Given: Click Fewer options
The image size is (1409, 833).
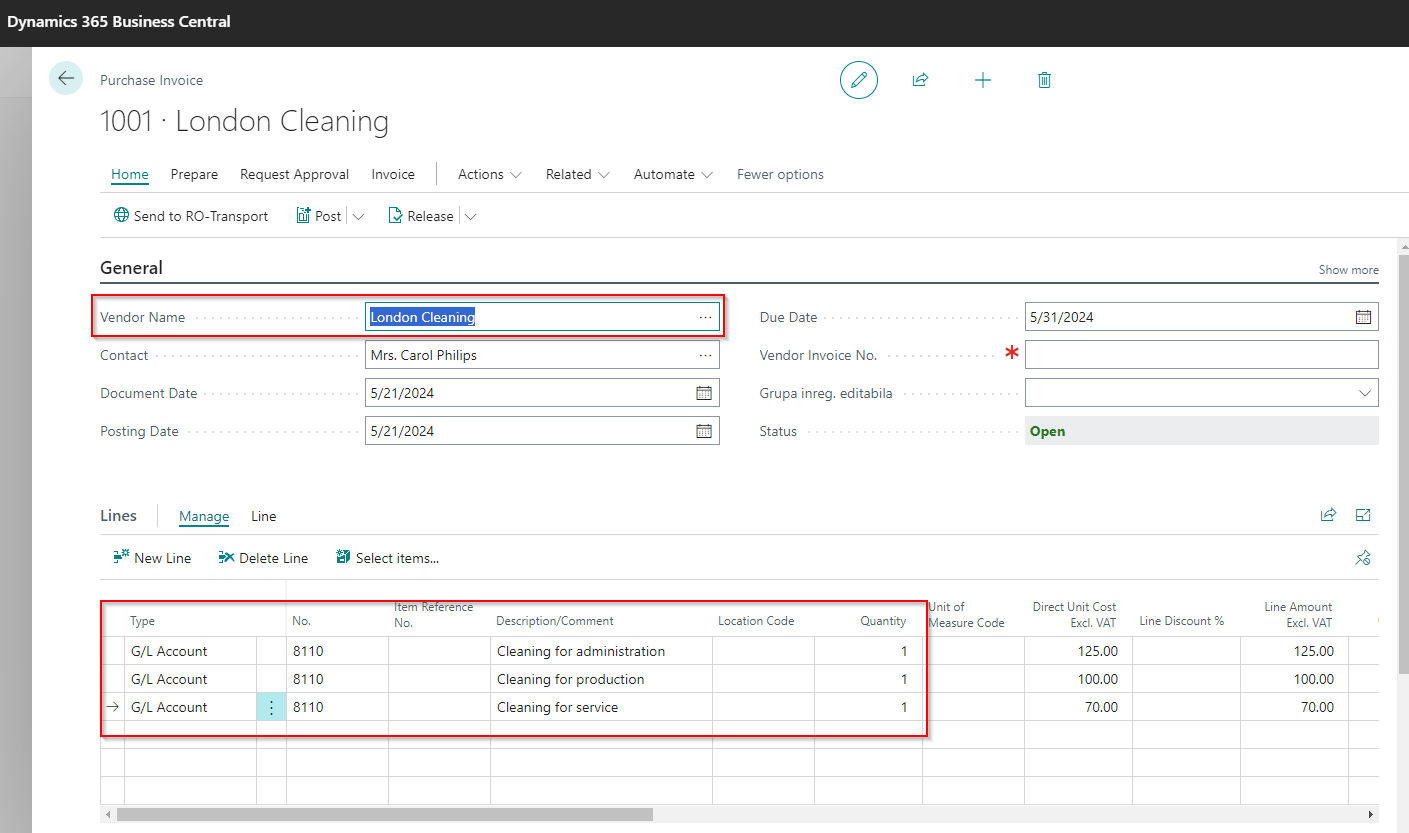Looking at the screenshot, I should pos(780,174).
